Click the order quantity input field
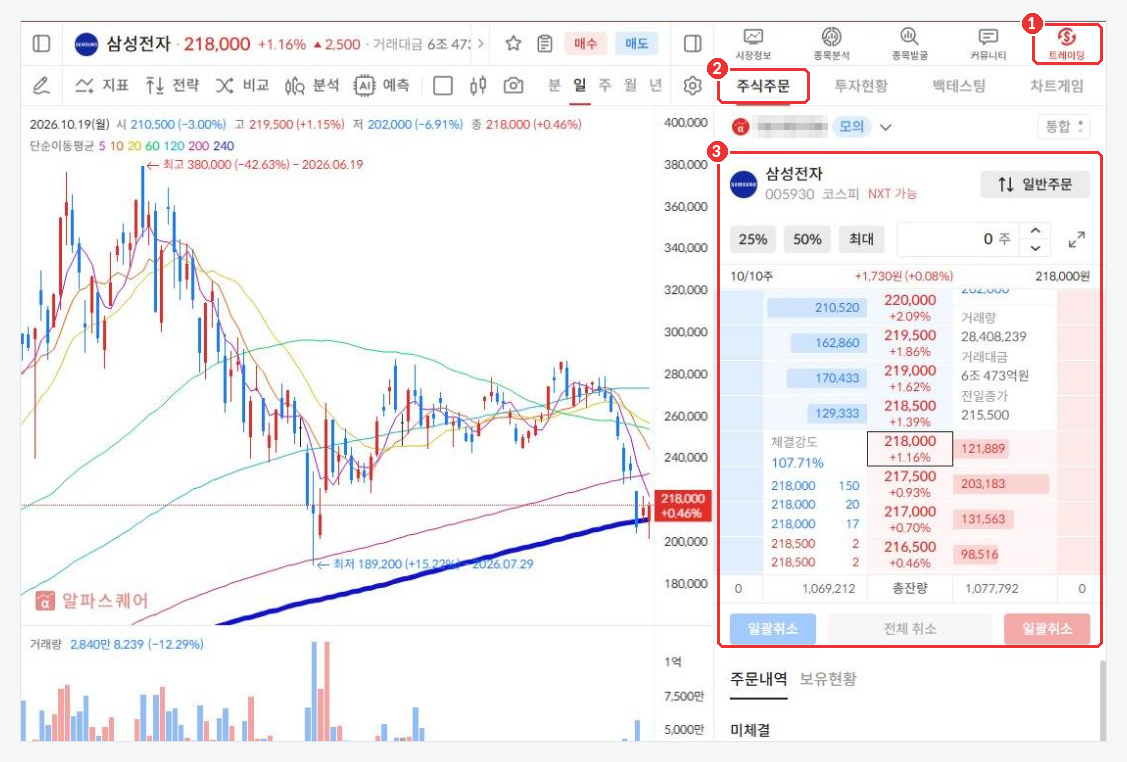The width and height of the screenshot is (1127, 762). tap(959, 239)
